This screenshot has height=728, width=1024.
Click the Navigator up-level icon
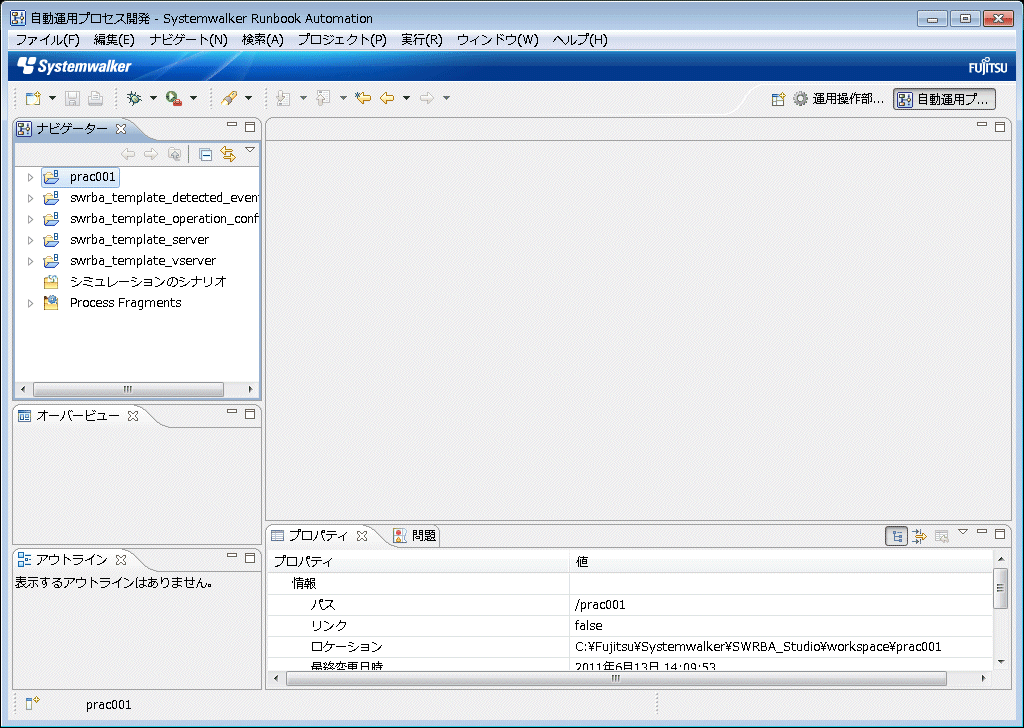point(174,154)
